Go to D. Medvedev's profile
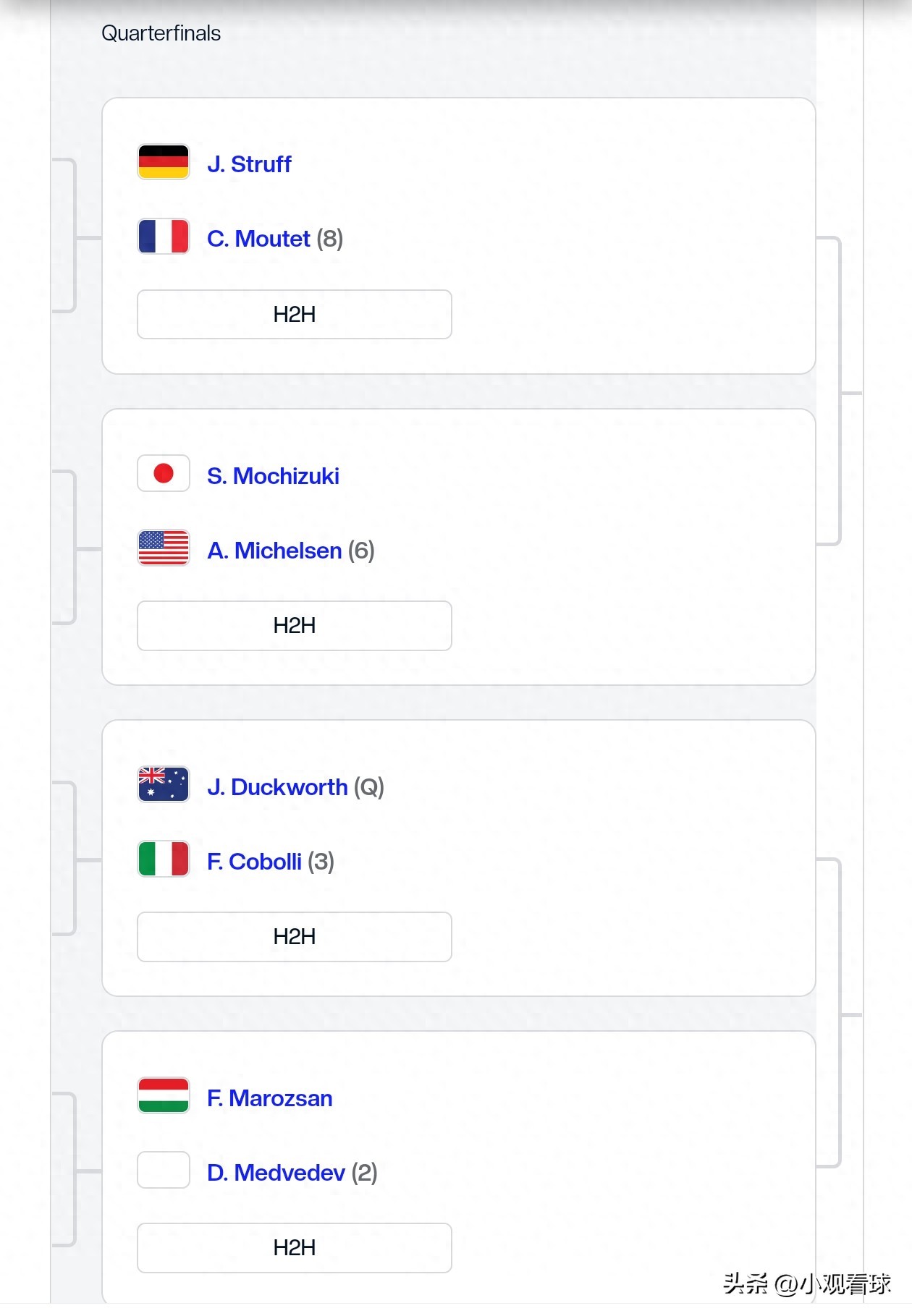This screenshot has width=912, height=1316. [276, 1173]
